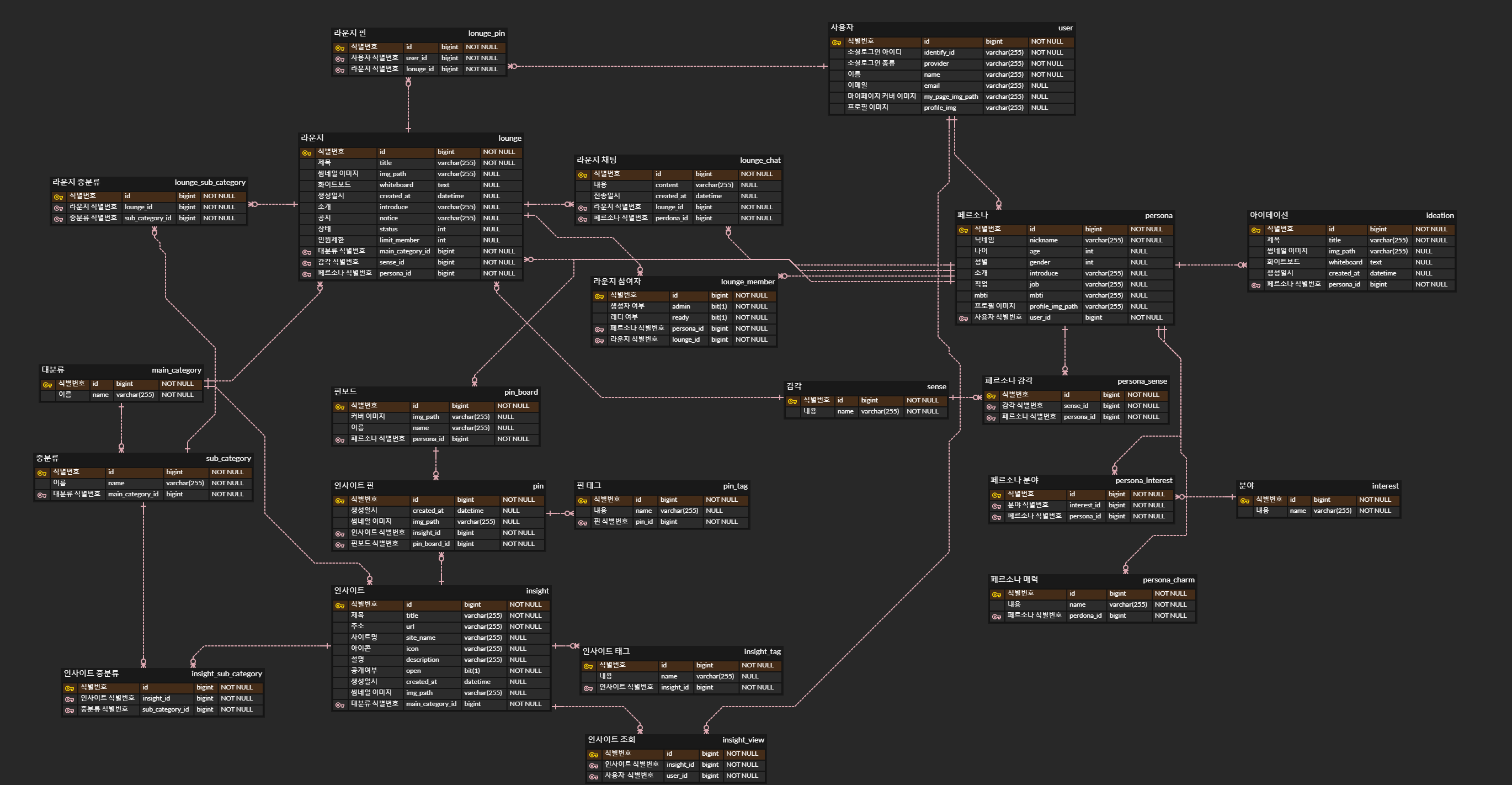The image size is (1512, 785).
Task: Click the primary key icon in user table
Action: 837,43
